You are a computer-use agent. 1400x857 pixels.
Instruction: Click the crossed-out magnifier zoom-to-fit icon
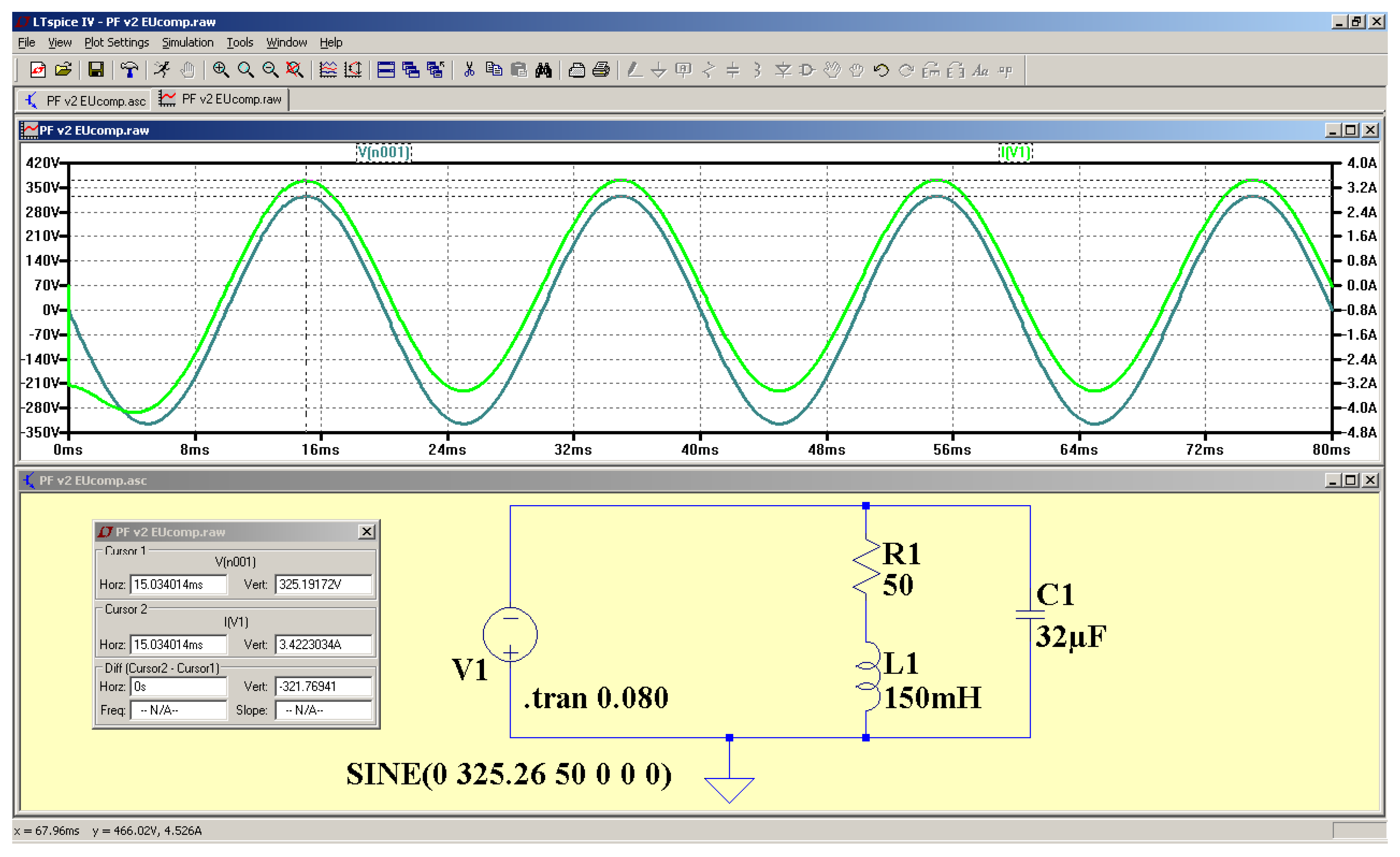[x=295, y=70]
